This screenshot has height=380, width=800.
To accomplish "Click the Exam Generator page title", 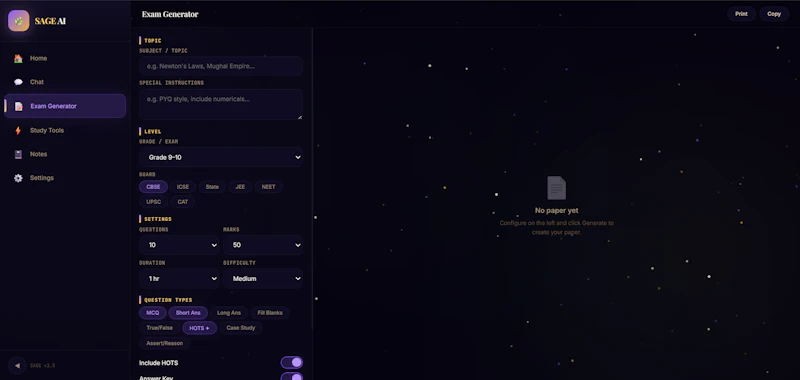I will click(x=170, y=14).
